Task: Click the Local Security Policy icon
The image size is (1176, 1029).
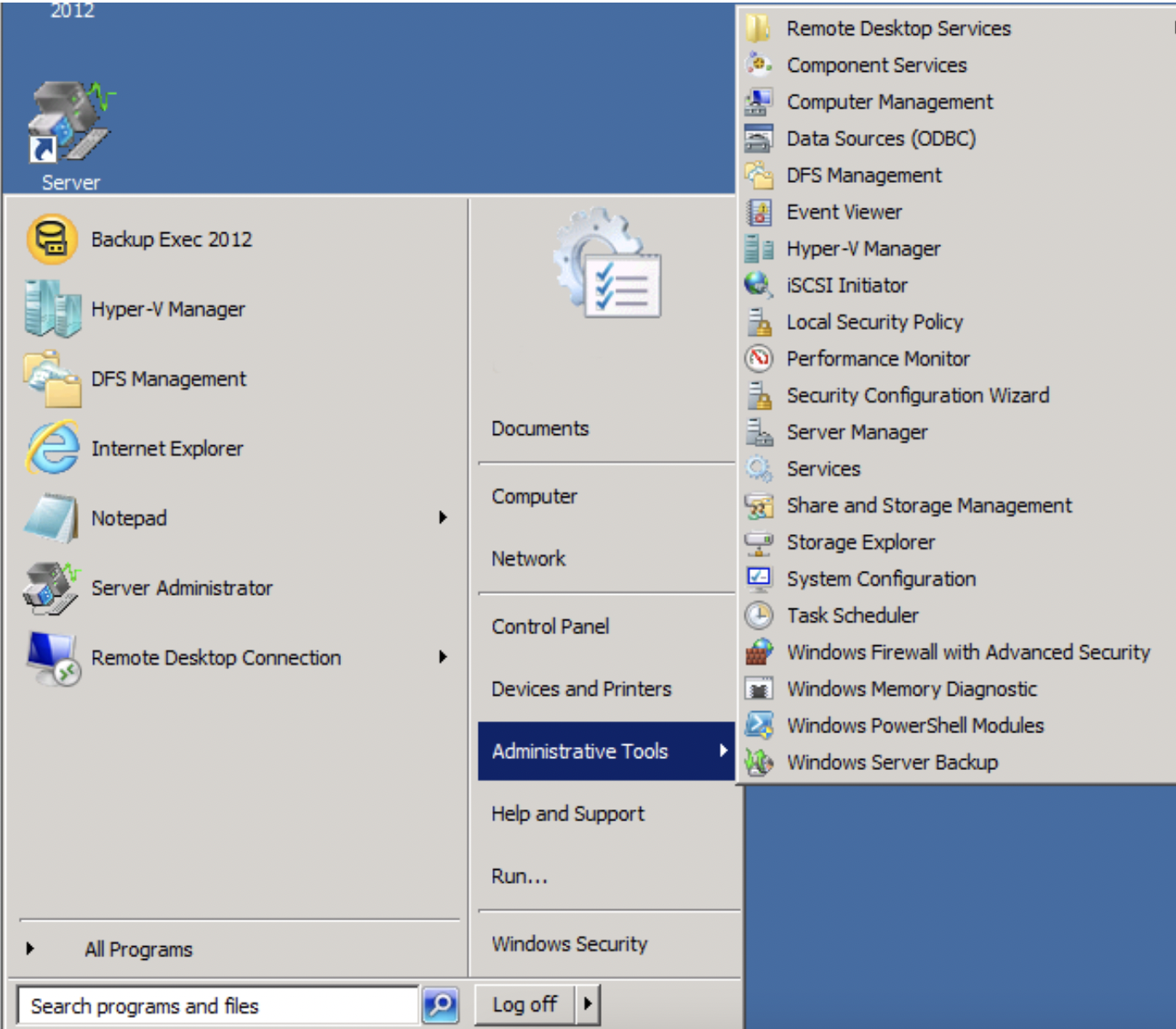Action: [x=758, y=321]
